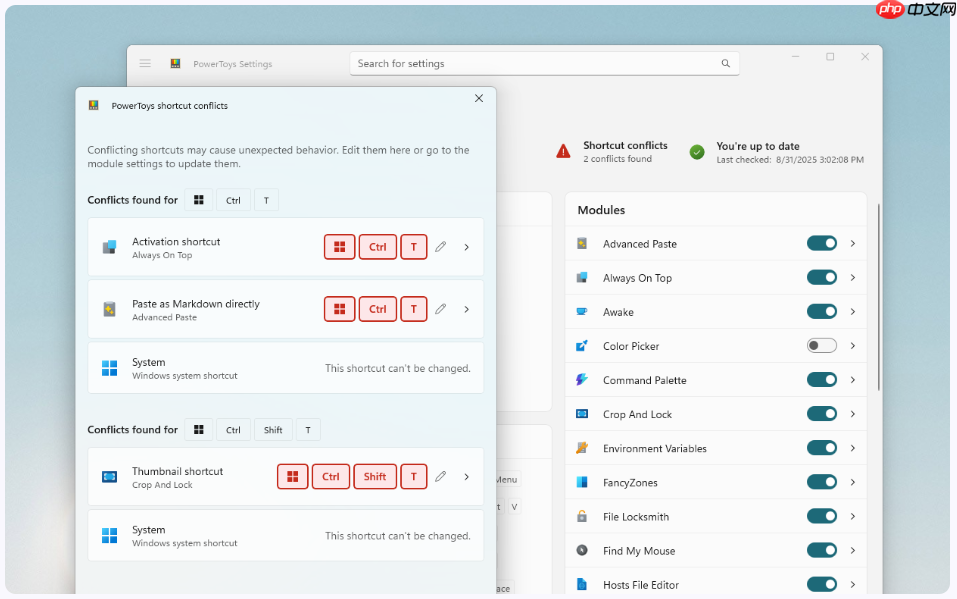Click the green up-to-date checkmark icon
The image size is (957, 599).
point(697,152)
